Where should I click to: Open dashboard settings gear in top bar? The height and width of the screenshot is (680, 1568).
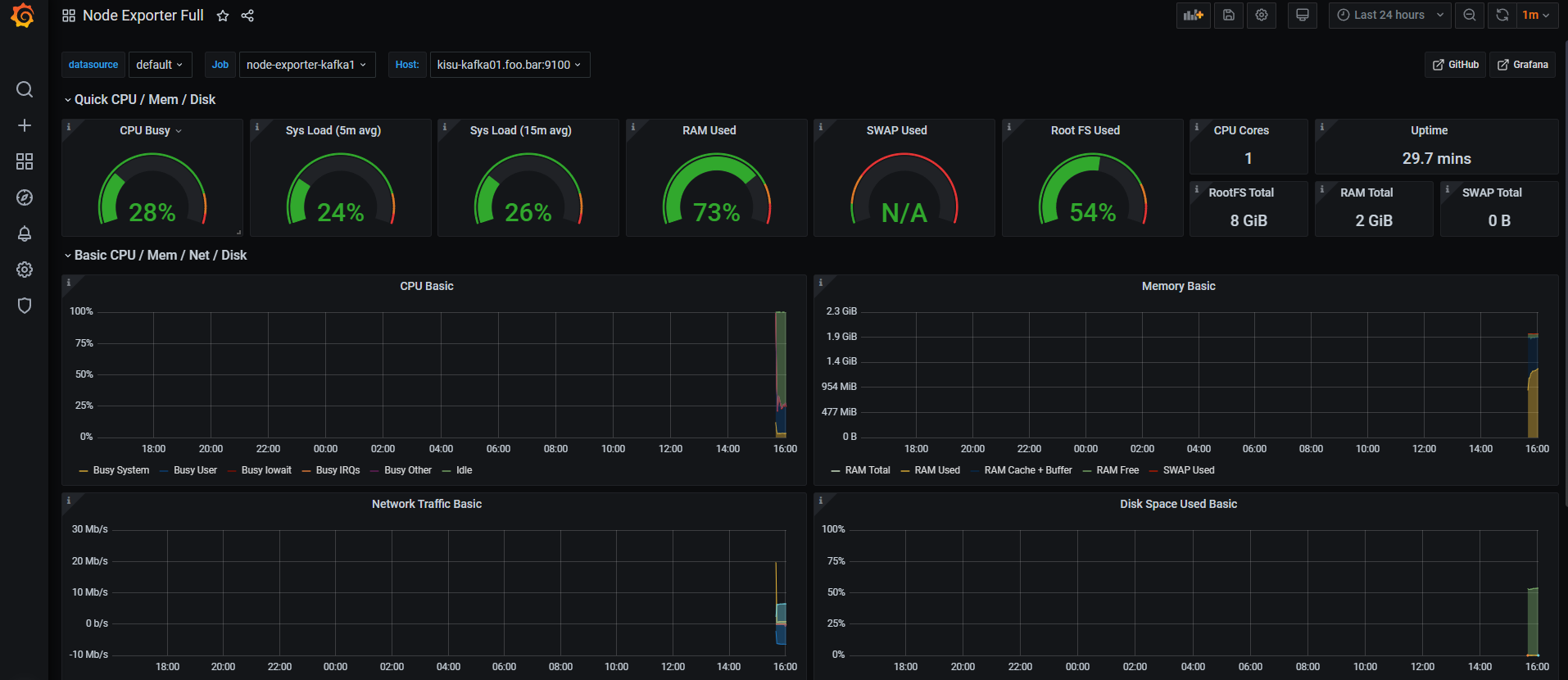[1262, 15]
